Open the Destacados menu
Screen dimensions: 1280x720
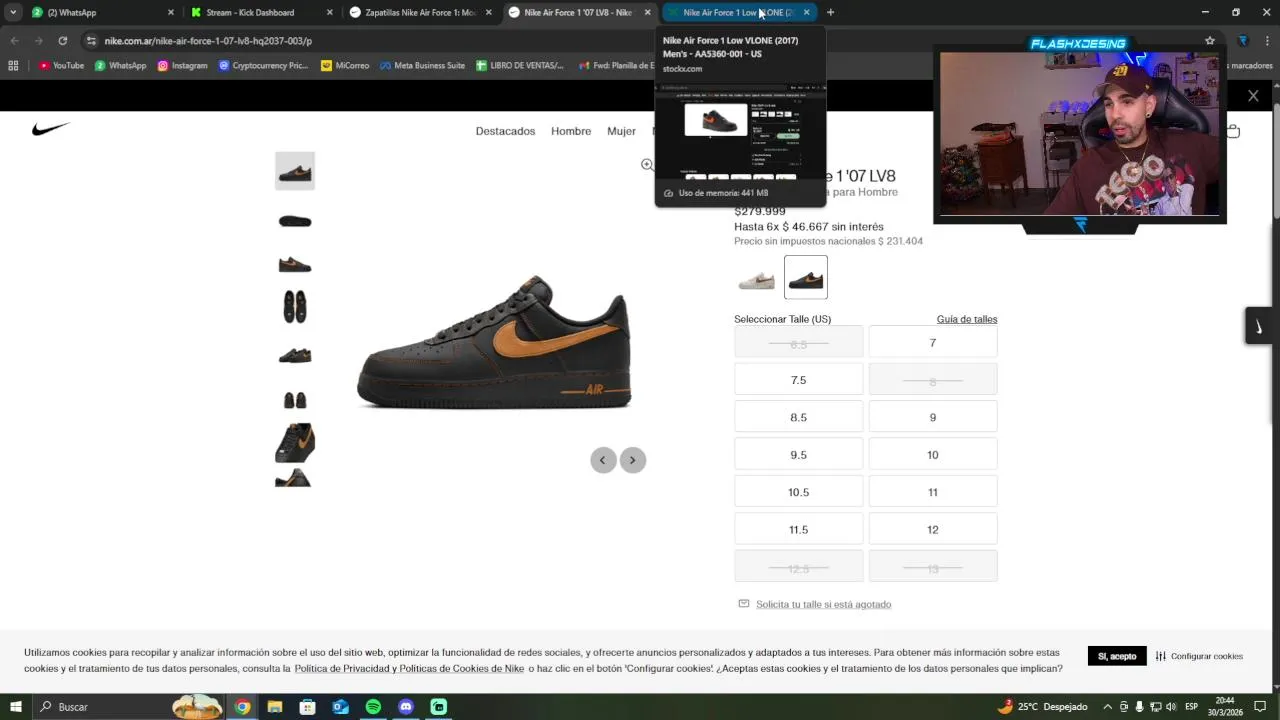tap(505, 131)
